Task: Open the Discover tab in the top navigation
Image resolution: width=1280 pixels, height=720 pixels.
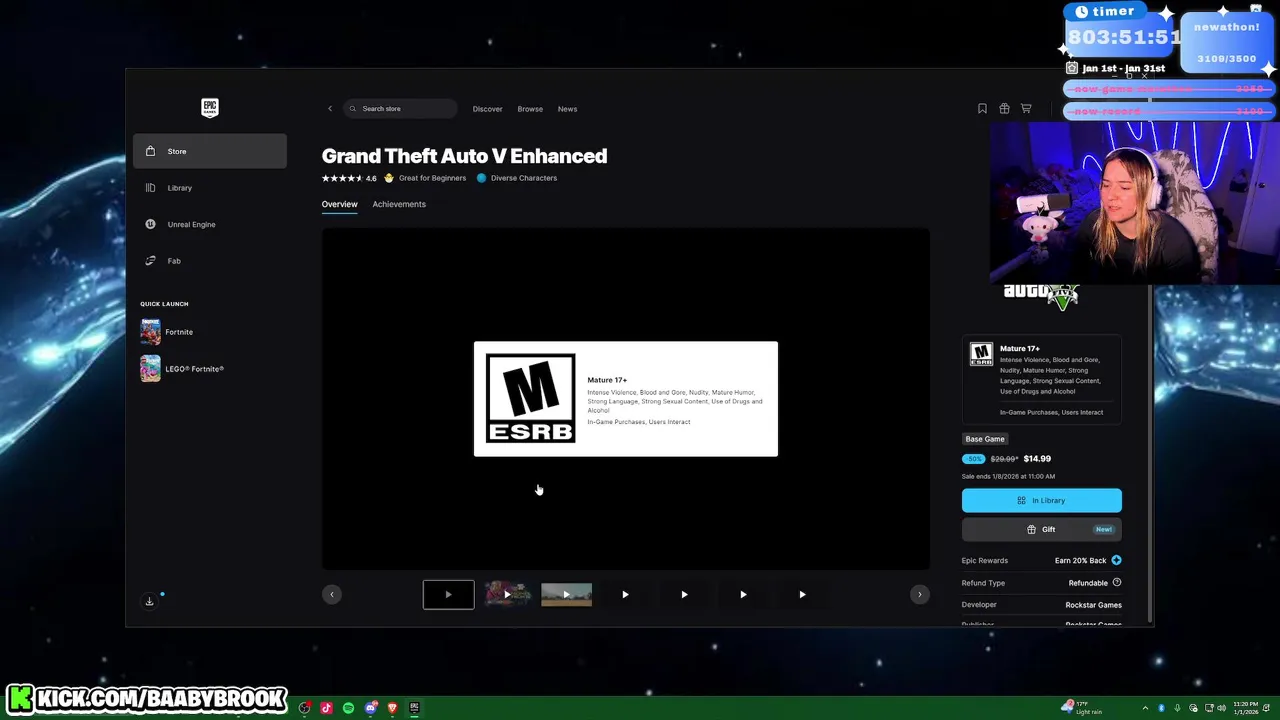Action: coord(487,109)
